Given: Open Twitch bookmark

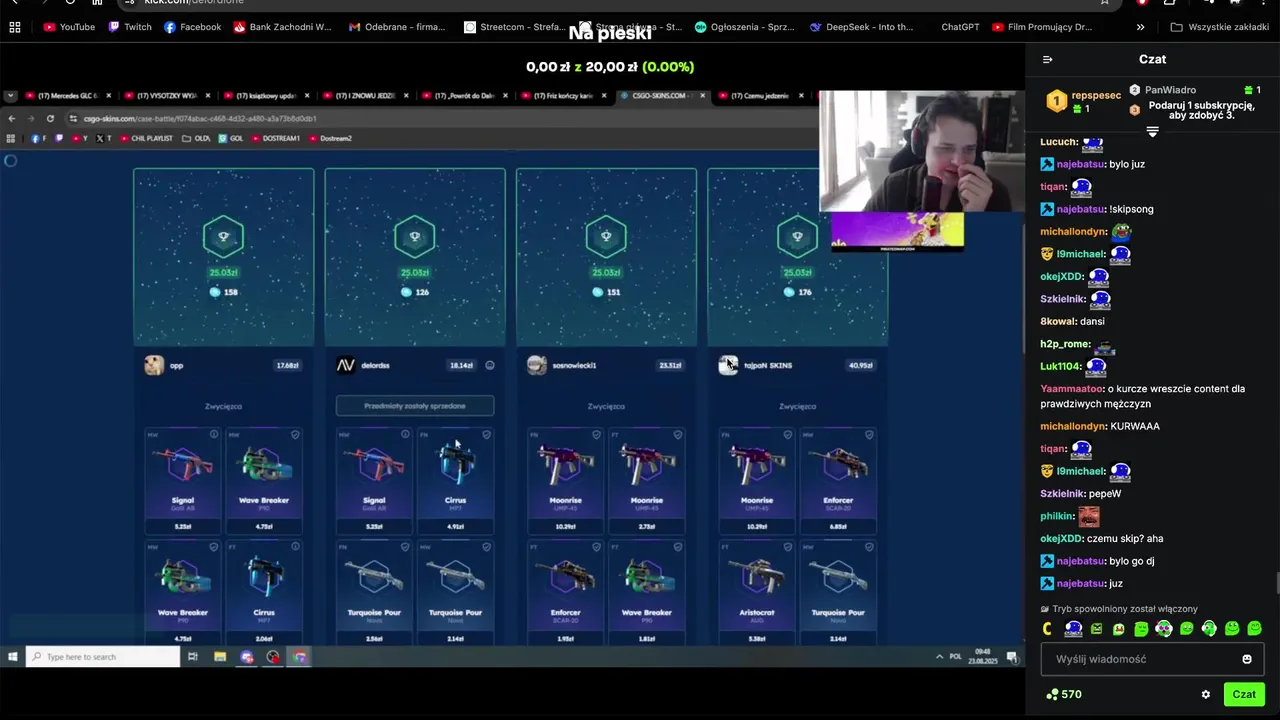Looking at the screenshot, I should [x=130, y=27].
